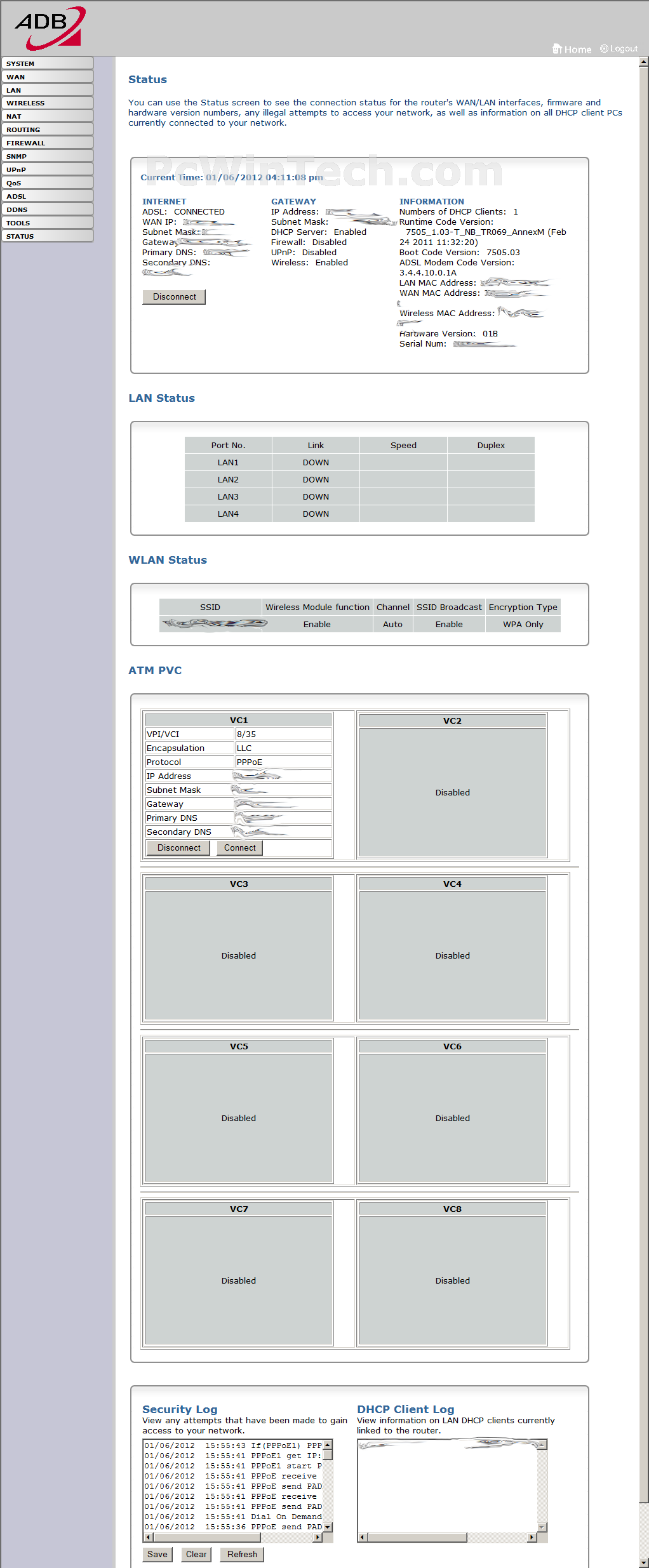Open the SNMP menu
Viewport: 649px width, 1568px height.
48,156
